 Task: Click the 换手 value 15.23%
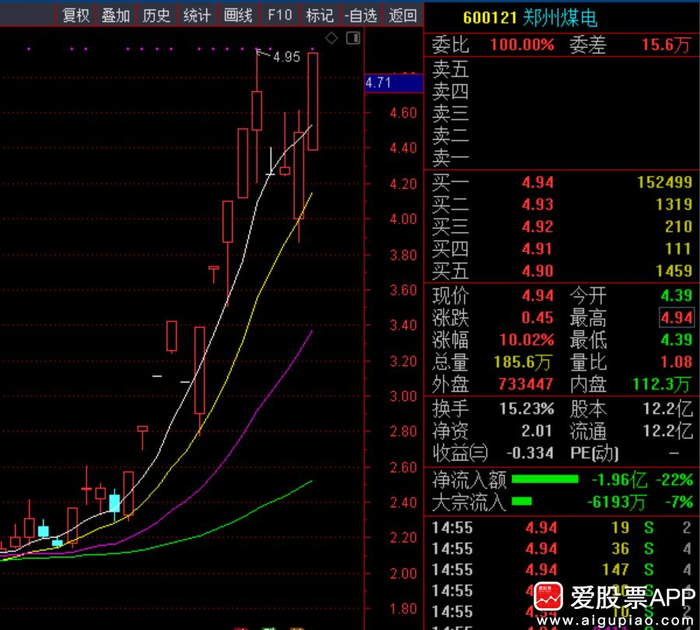pyautogui.click(x=526, y=409)
